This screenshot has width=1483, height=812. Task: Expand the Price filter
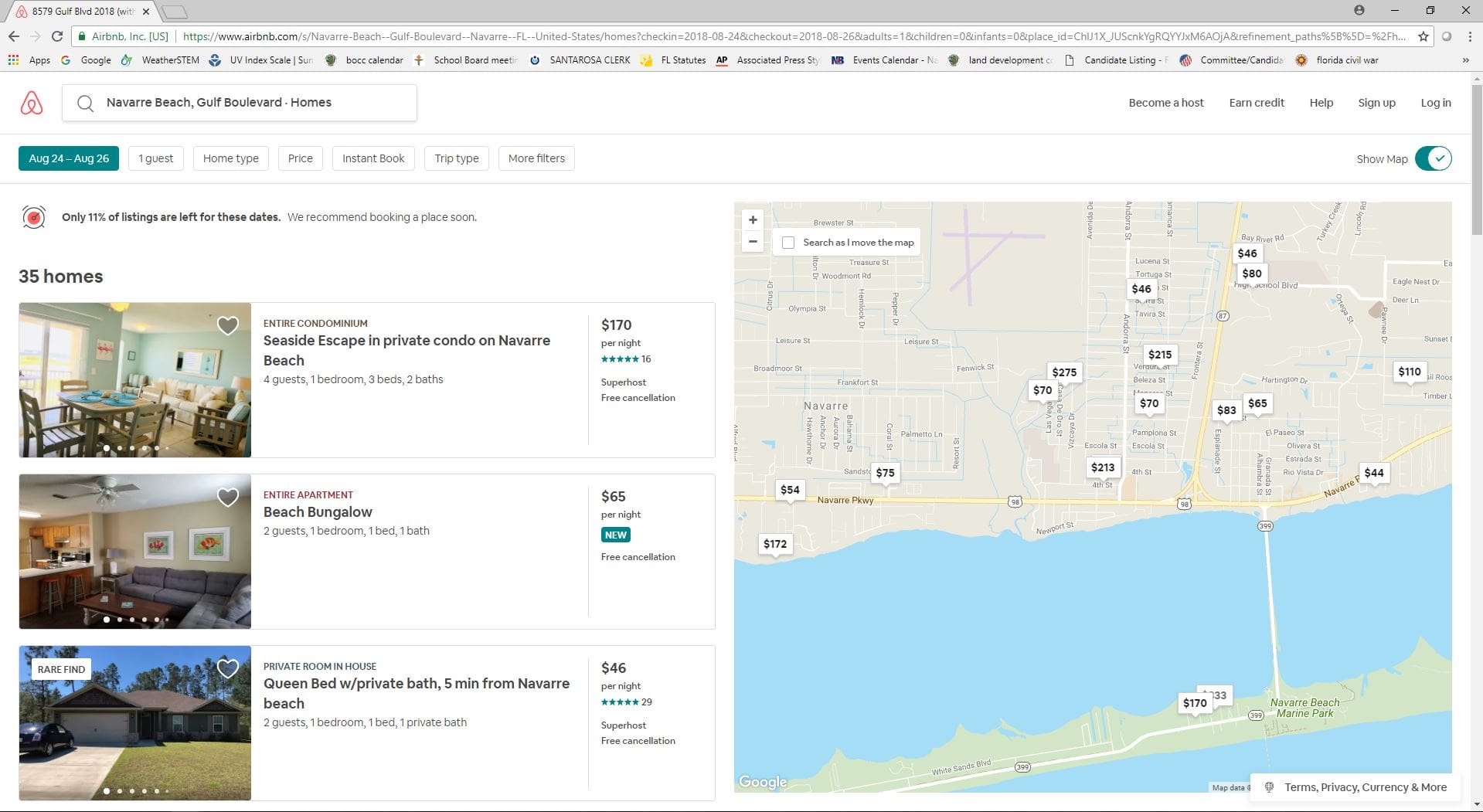point(300,158)
